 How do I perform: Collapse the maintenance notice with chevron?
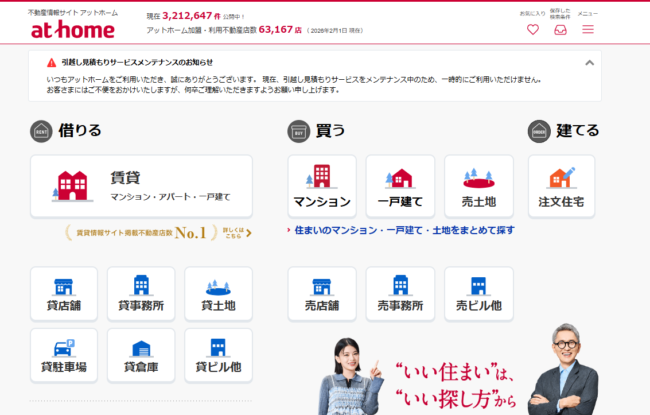point(589,63)
